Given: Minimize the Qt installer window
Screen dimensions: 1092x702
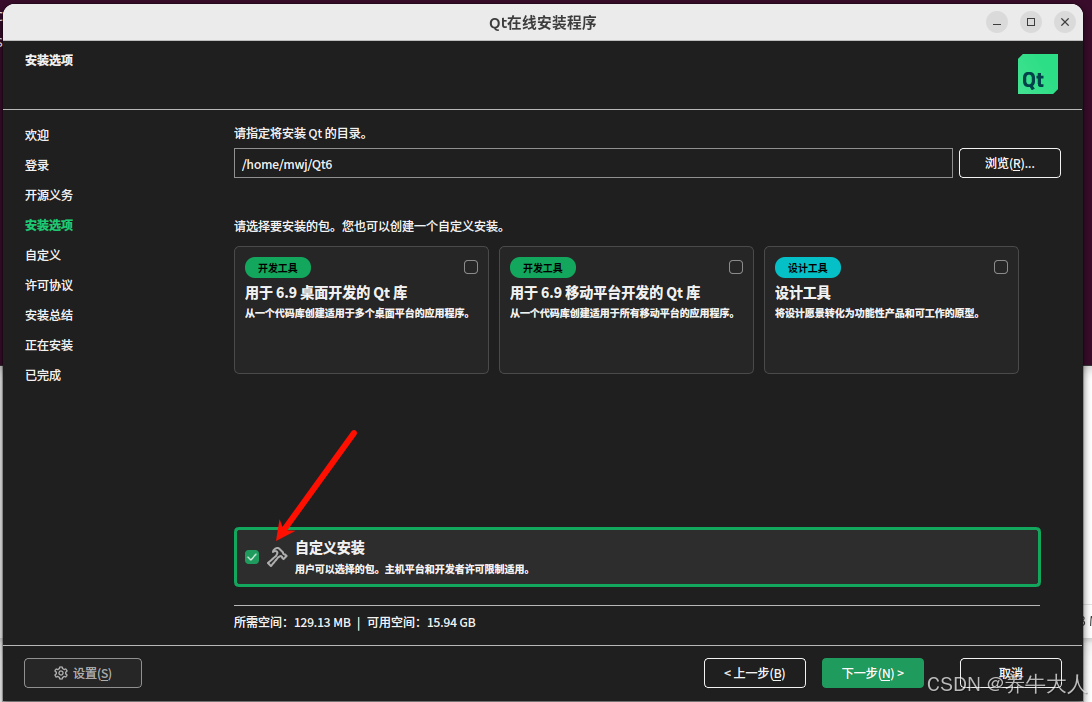Looking at the screenshot, I should 997,22.
